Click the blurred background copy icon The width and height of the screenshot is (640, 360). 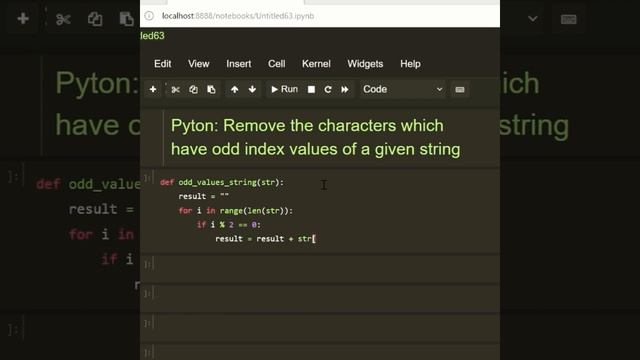(95, 19)
